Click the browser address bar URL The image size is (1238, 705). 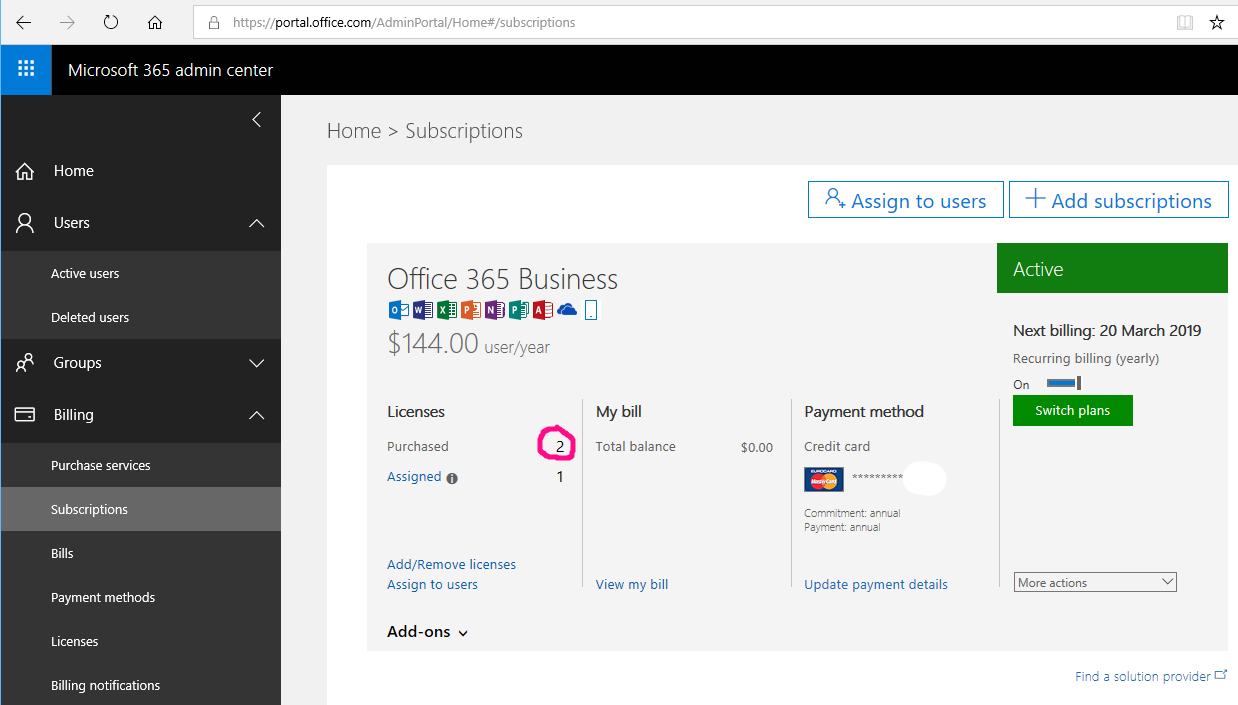pos(404,22)
